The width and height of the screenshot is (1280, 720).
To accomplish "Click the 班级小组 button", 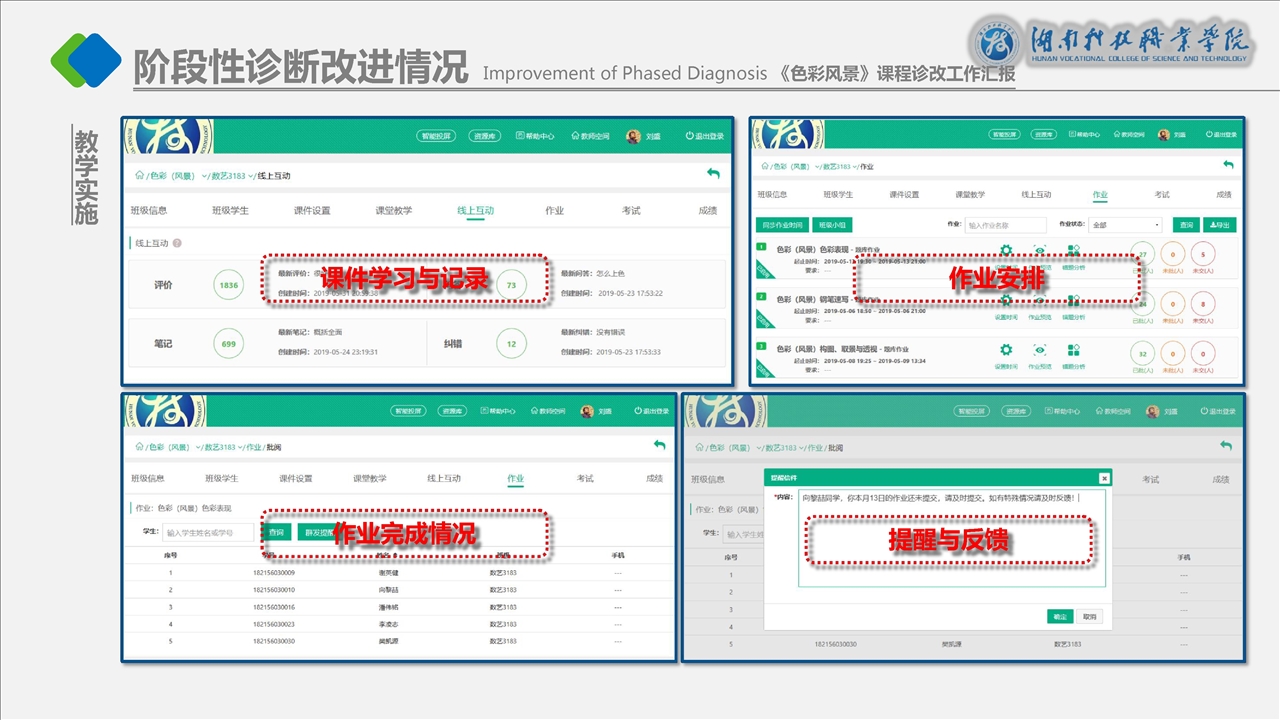I will (832, 225).
